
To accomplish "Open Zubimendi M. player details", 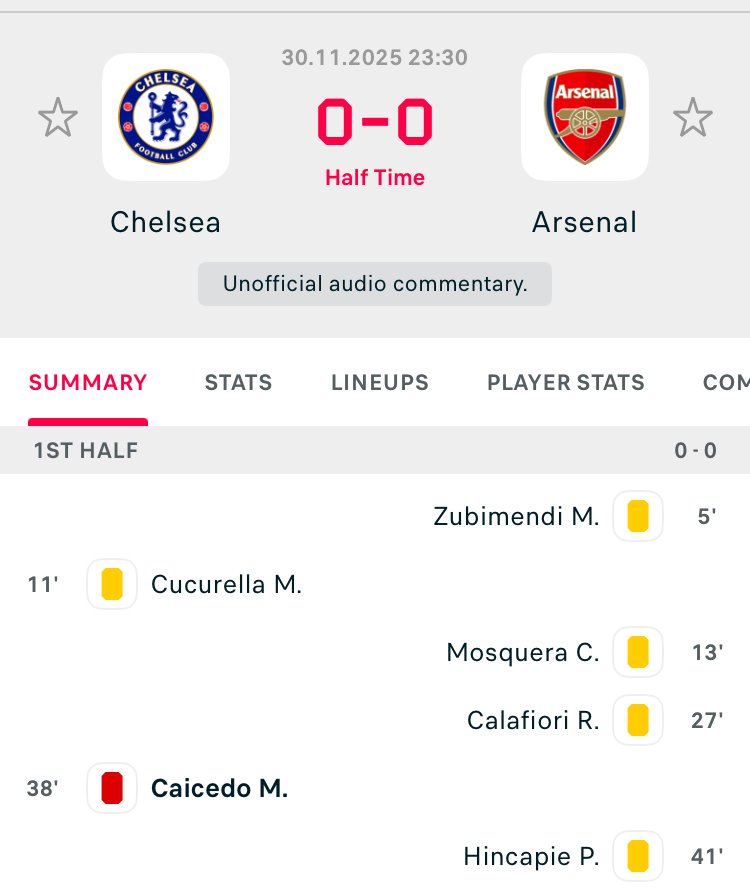I will (516, 516).
